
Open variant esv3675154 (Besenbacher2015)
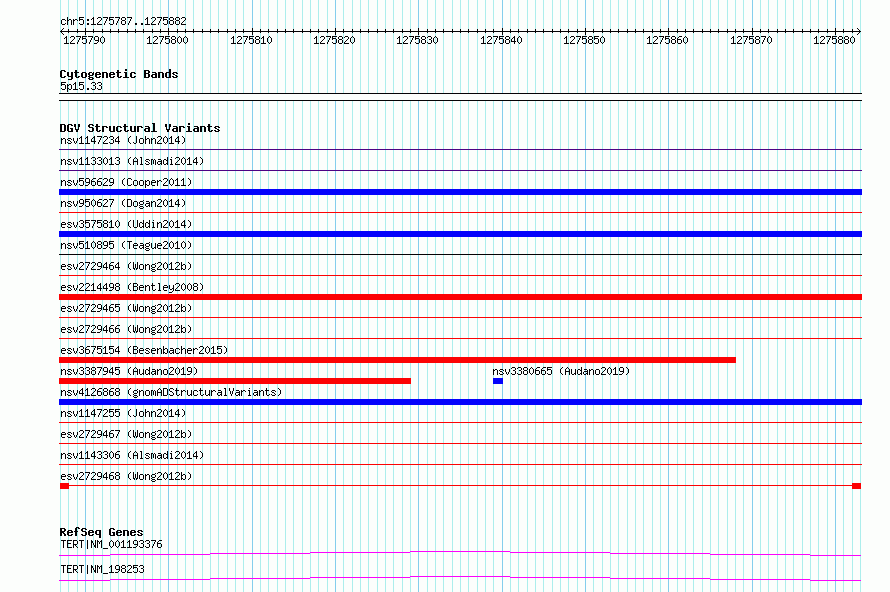pyautogui.click(x=144, y=350)
